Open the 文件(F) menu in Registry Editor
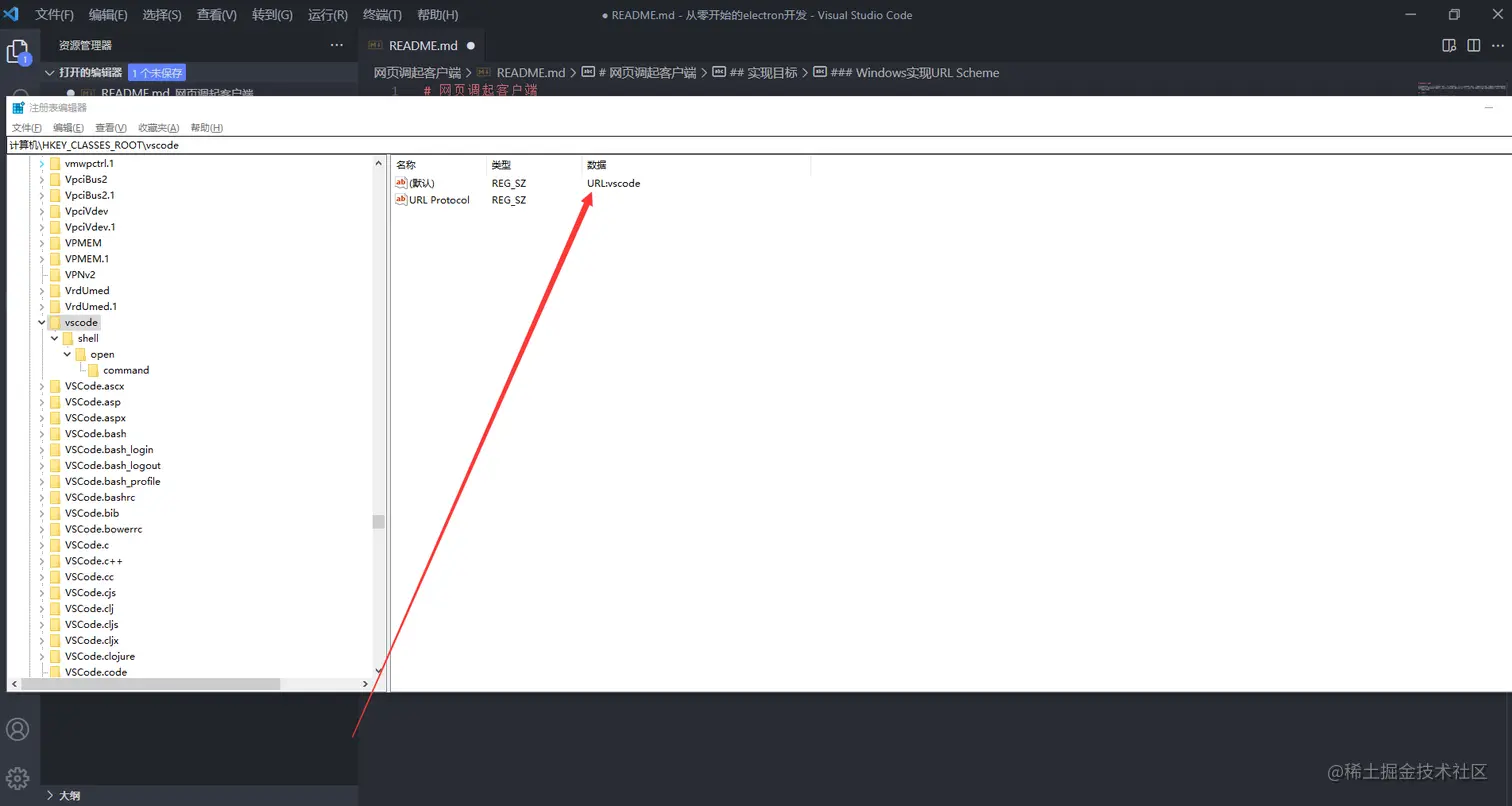The width and height of the screenshot is (1512, 806). pos(27,128)
